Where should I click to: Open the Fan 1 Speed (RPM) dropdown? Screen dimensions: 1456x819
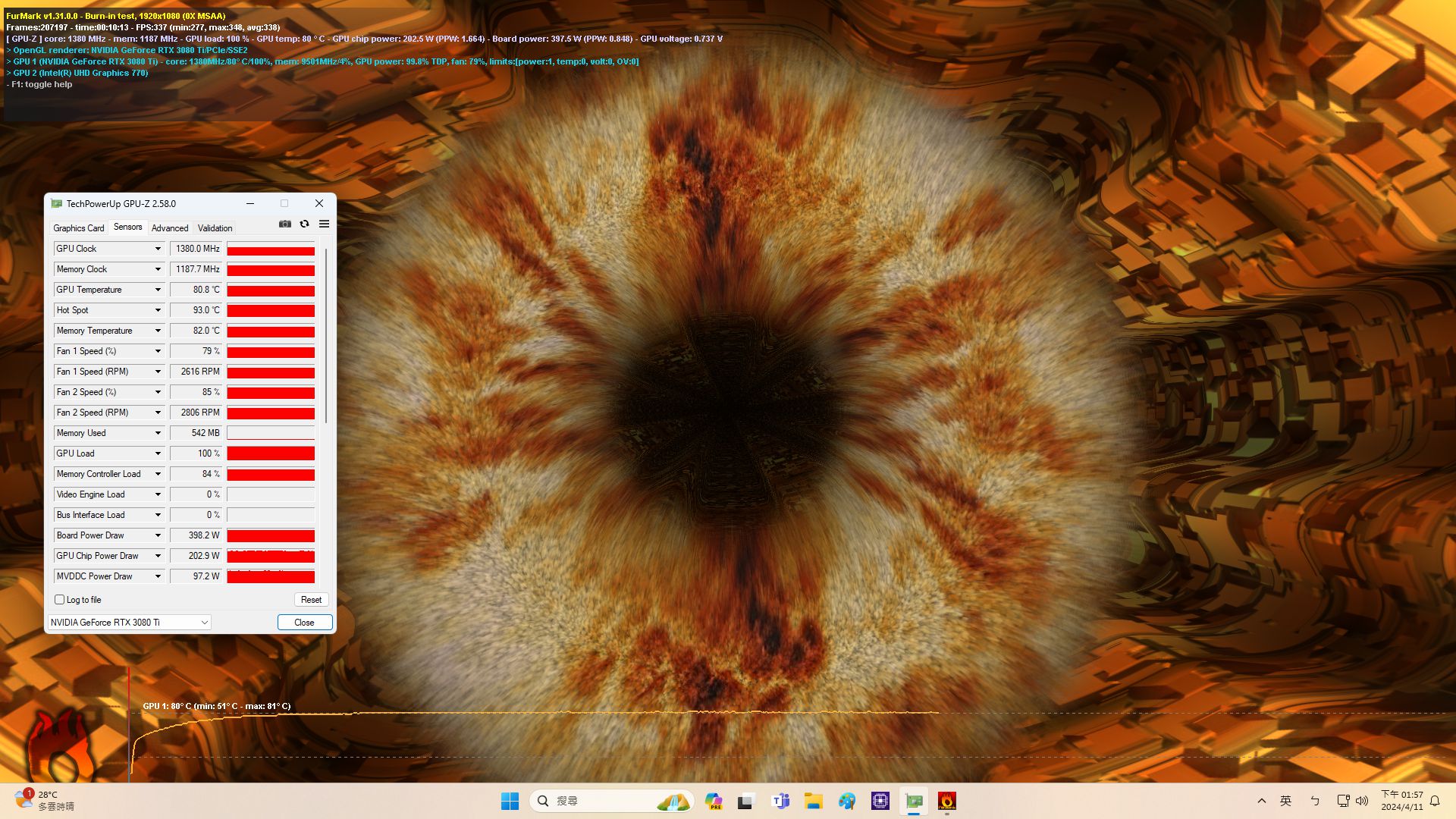(158, 372)
